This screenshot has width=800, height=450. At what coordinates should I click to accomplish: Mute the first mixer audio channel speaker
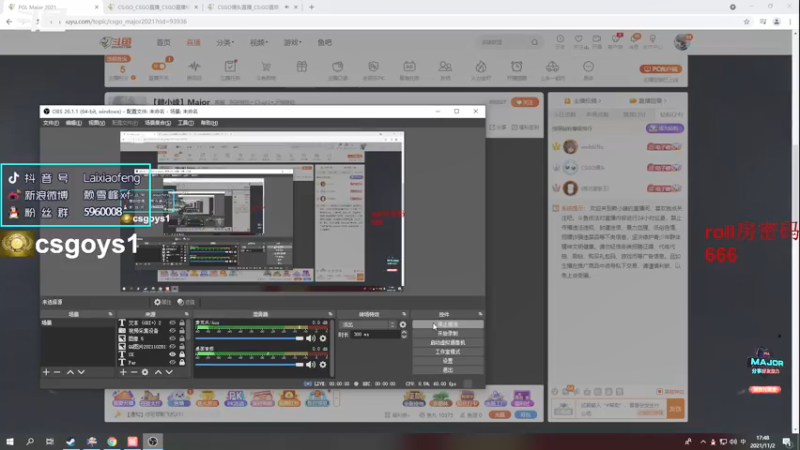point(310,338)
